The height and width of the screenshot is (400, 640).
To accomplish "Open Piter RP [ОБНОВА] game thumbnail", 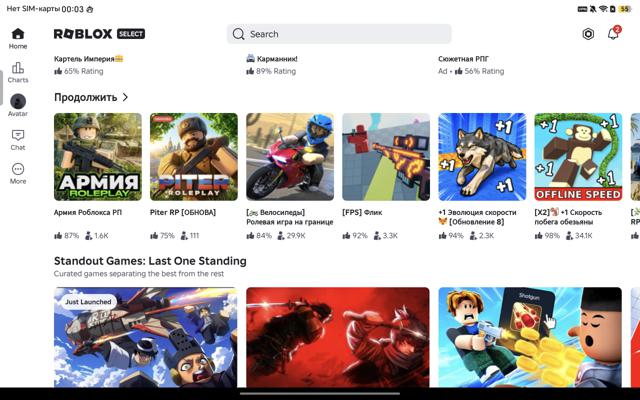I will pyautogui.click(x=194, y=157).
